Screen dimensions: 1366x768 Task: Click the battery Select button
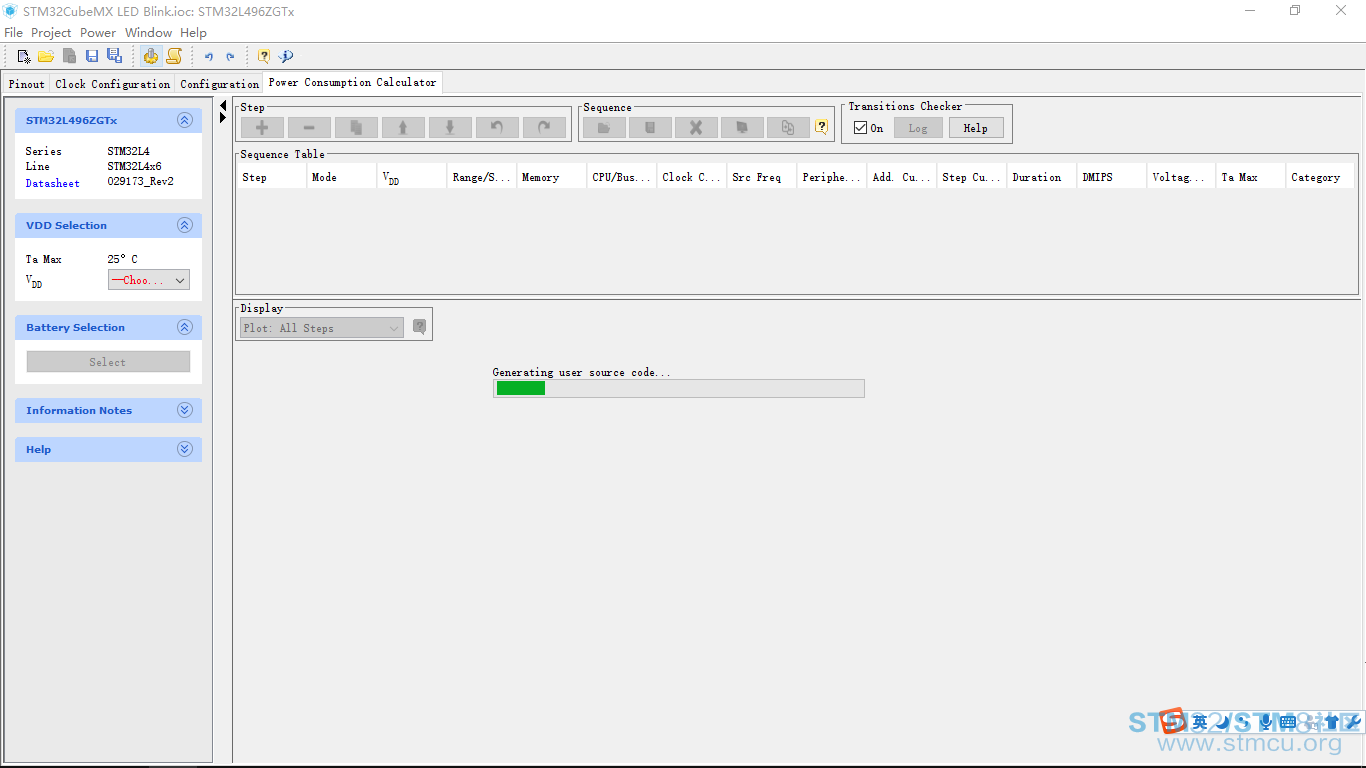(108, 362)
